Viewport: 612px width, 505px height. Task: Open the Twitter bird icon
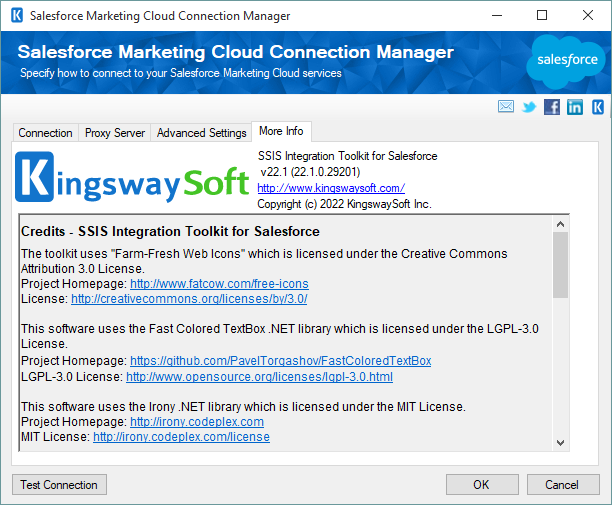pos(529,107)
